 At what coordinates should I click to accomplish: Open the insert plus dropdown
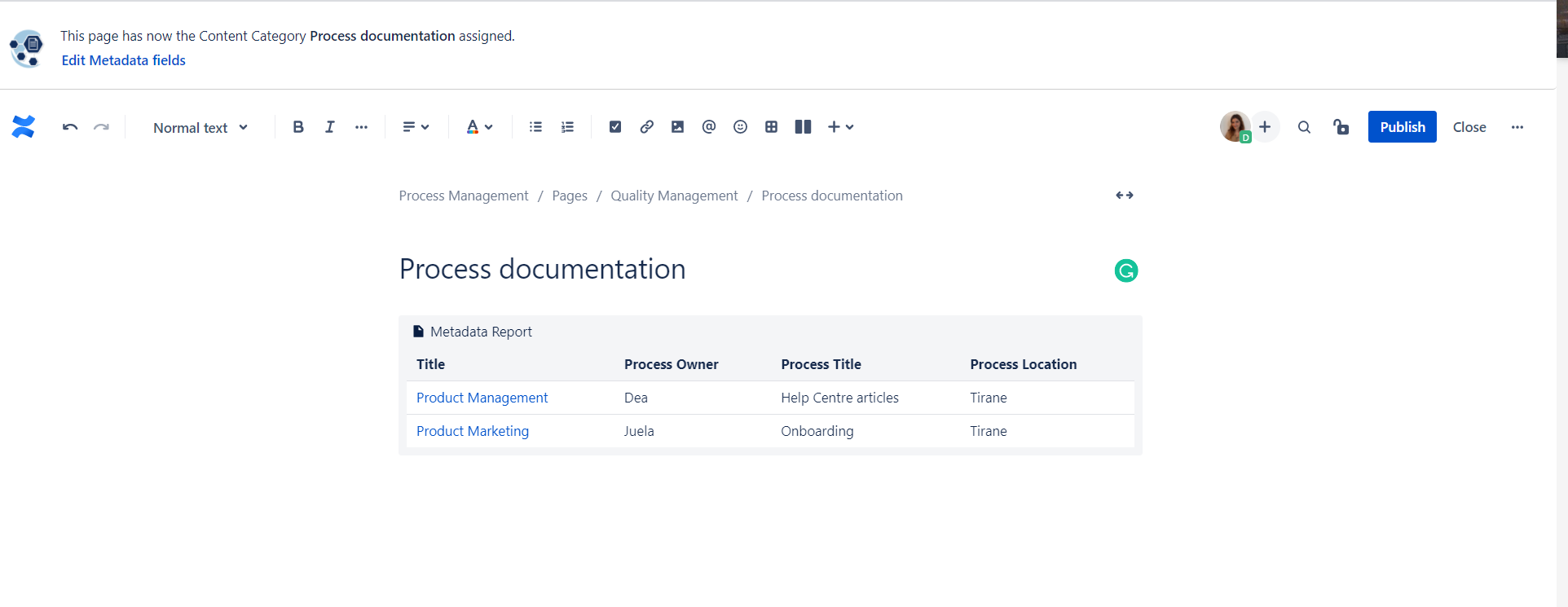tap(841, 127)
